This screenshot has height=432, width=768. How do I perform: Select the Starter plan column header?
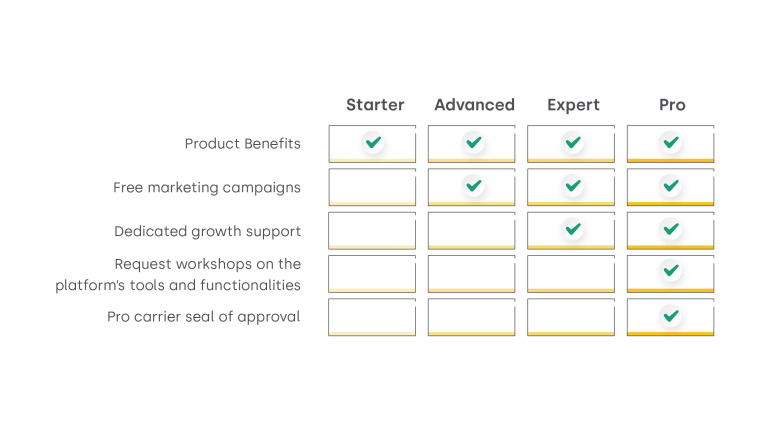[375, 105]
